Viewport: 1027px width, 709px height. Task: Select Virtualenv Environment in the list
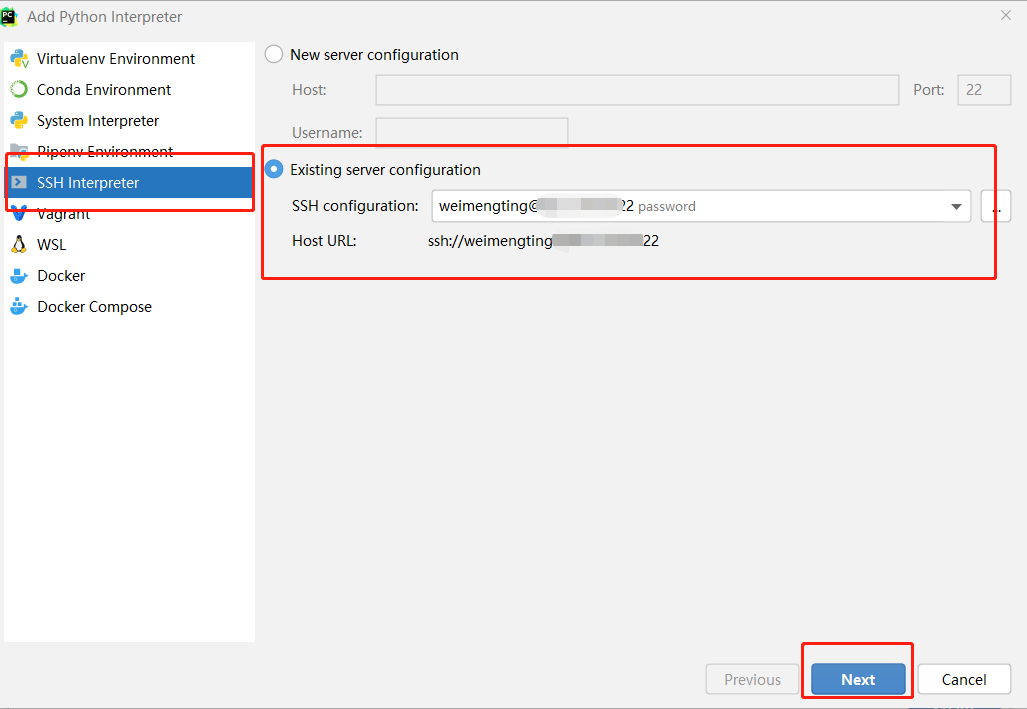pos(129,59)
